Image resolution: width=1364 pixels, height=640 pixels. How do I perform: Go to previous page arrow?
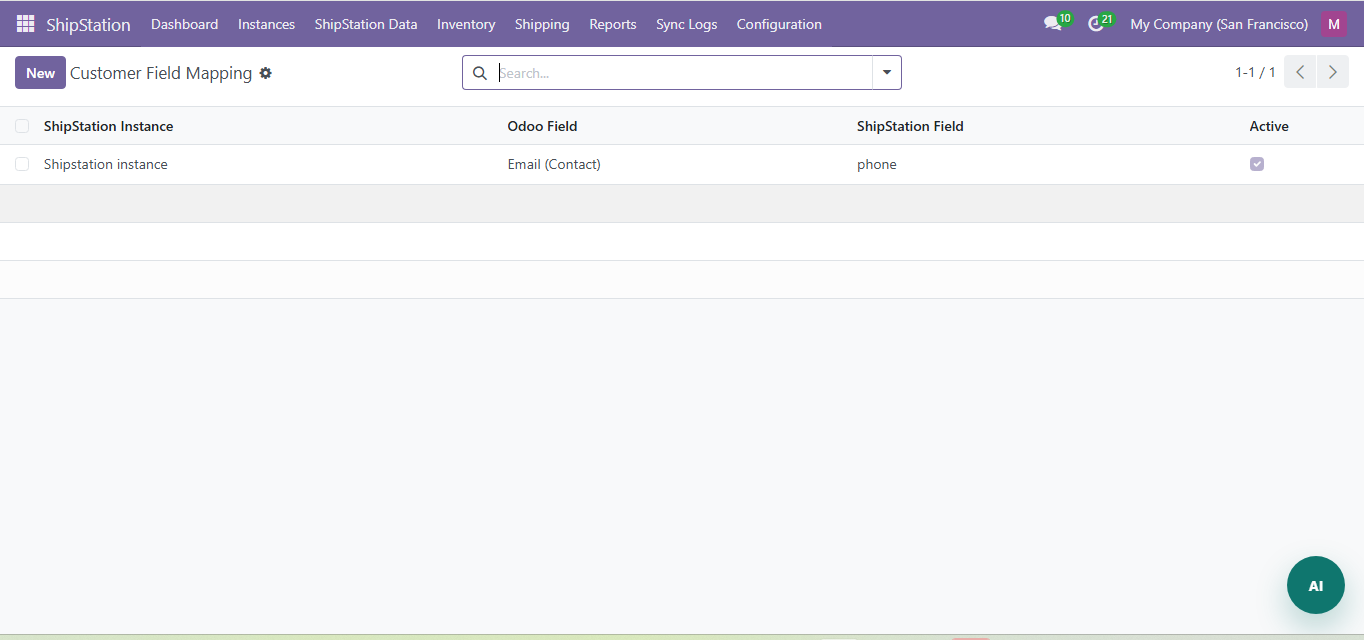[1300, 72]
